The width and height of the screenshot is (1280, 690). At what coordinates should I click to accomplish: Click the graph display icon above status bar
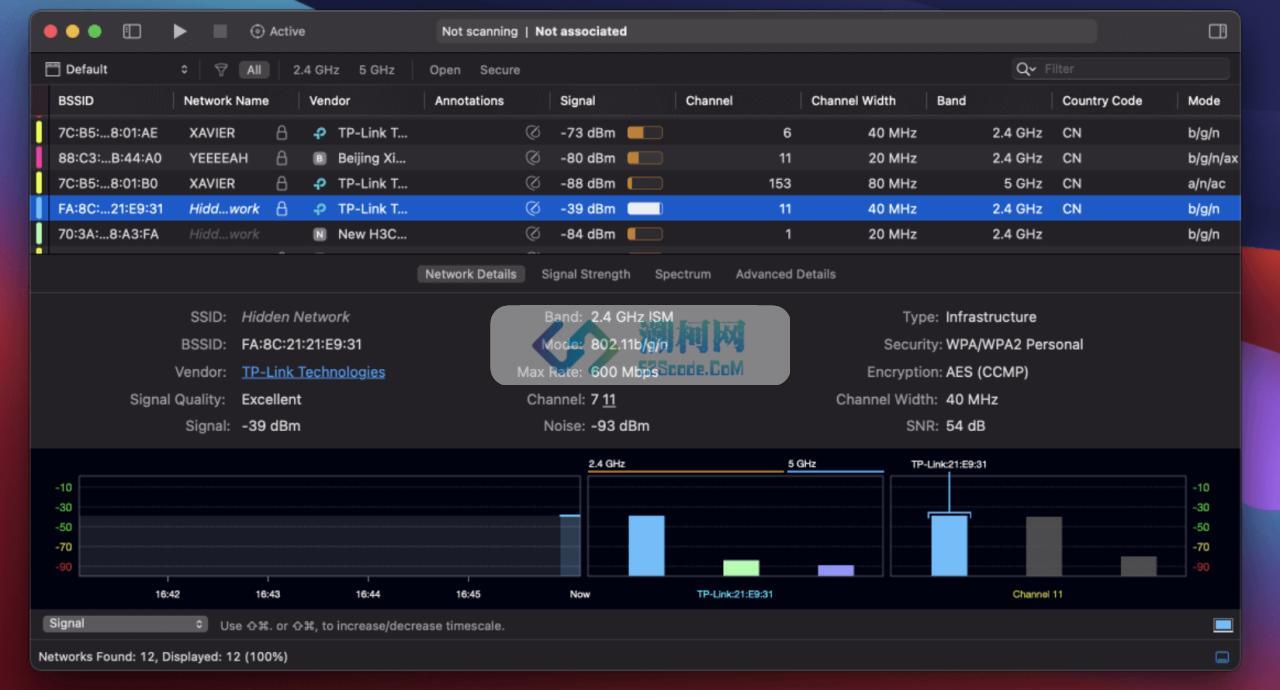pyautogui.click(x=1223, y=625)
